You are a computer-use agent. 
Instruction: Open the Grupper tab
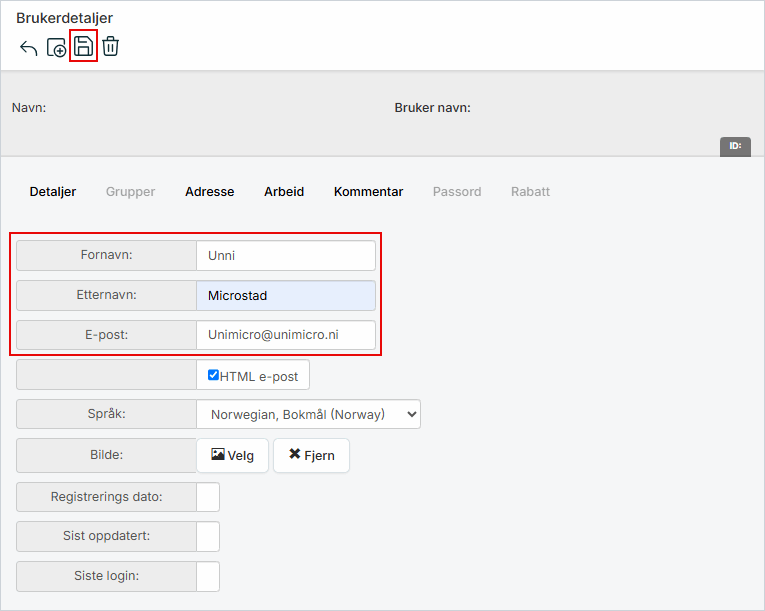pos(131,192)
